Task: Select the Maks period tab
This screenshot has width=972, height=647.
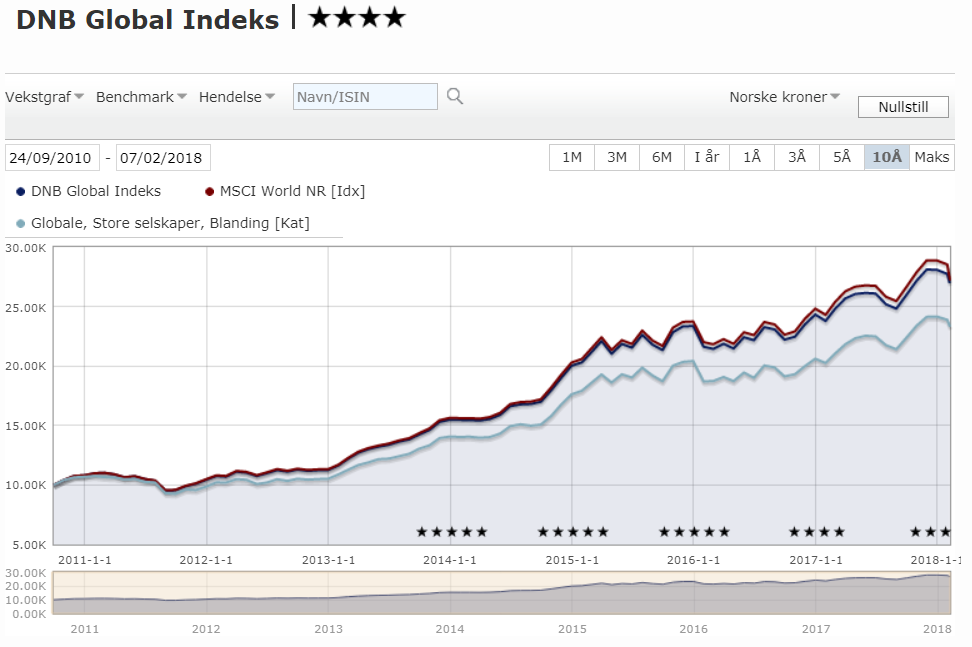Action: (932, 157)
